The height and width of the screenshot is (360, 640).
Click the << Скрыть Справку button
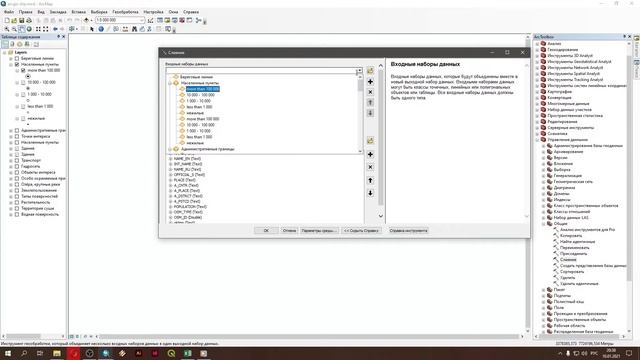pyautogui.click(x=361, y=231)
